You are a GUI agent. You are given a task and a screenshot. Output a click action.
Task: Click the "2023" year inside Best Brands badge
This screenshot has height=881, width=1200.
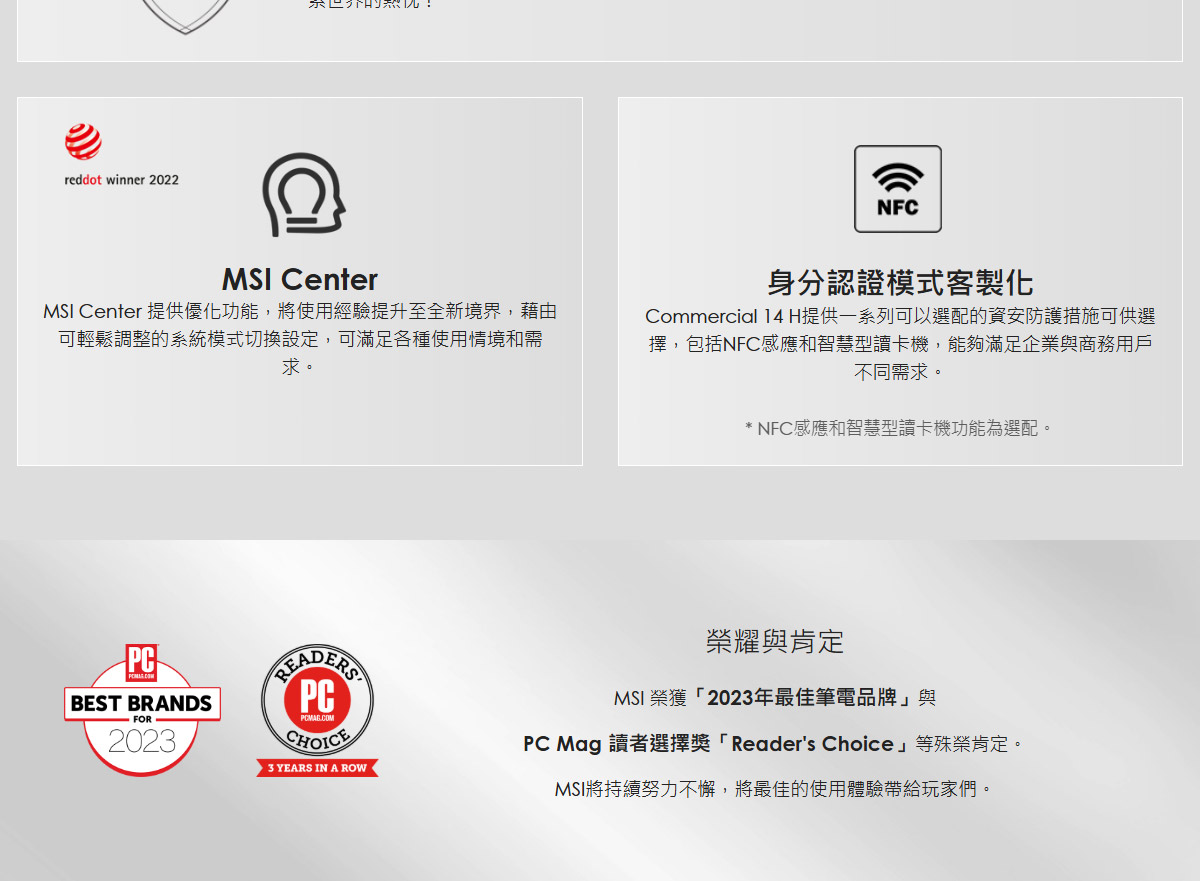141,742
